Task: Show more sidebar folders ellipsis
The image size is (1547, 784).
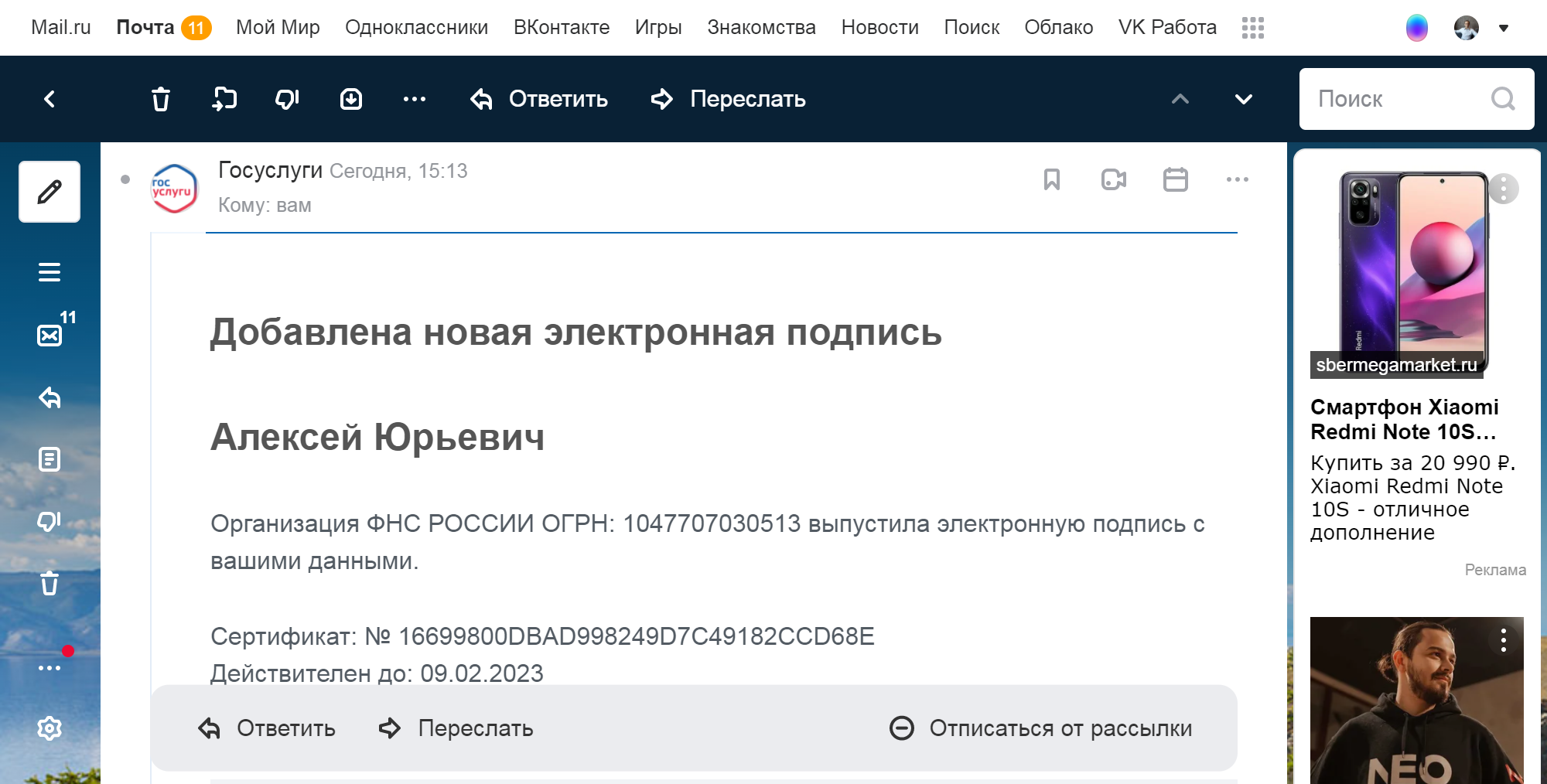Action: click(x=50, y=668)
